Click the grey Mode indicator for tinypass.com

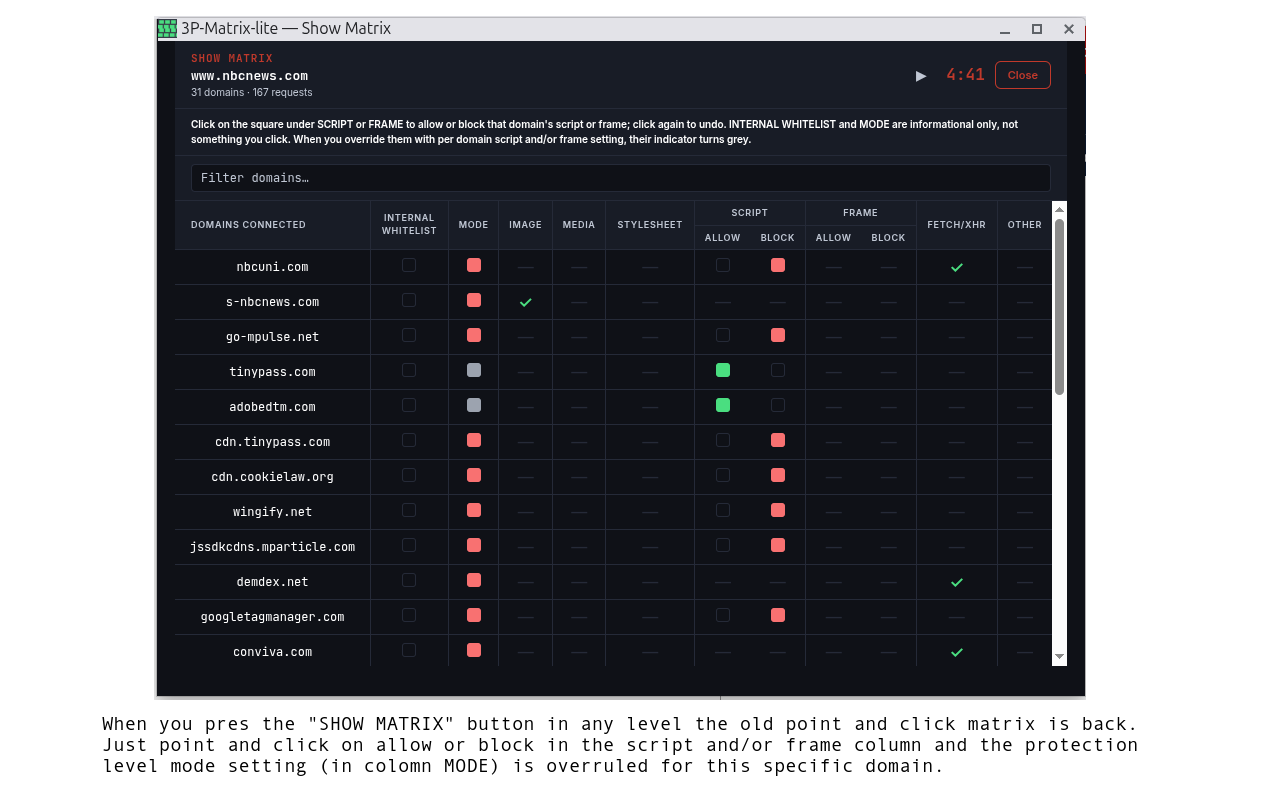point(474,370)
